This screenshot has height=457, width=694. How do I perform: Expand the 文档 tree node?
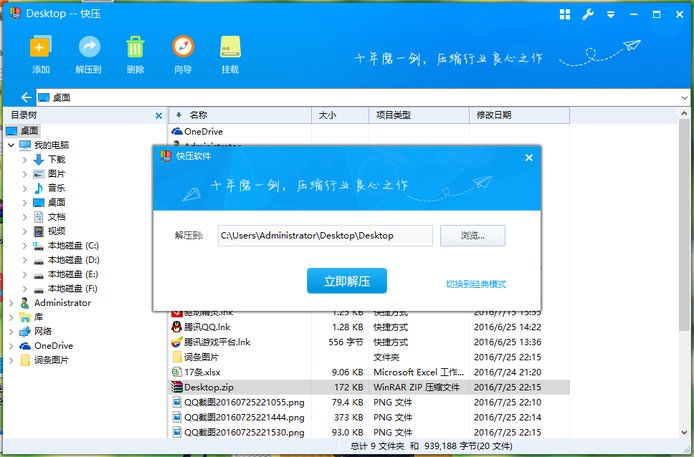coord(25,217)
